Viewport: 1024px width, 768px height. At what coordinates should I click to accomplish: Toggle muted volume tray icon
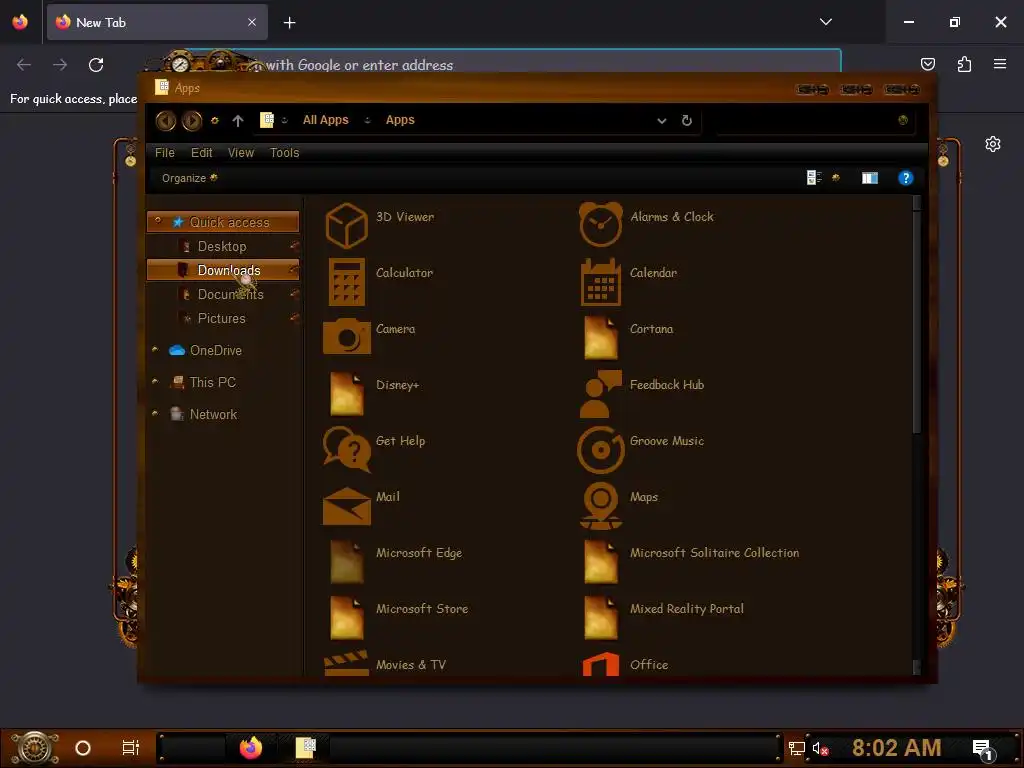[x=820, y=748]
